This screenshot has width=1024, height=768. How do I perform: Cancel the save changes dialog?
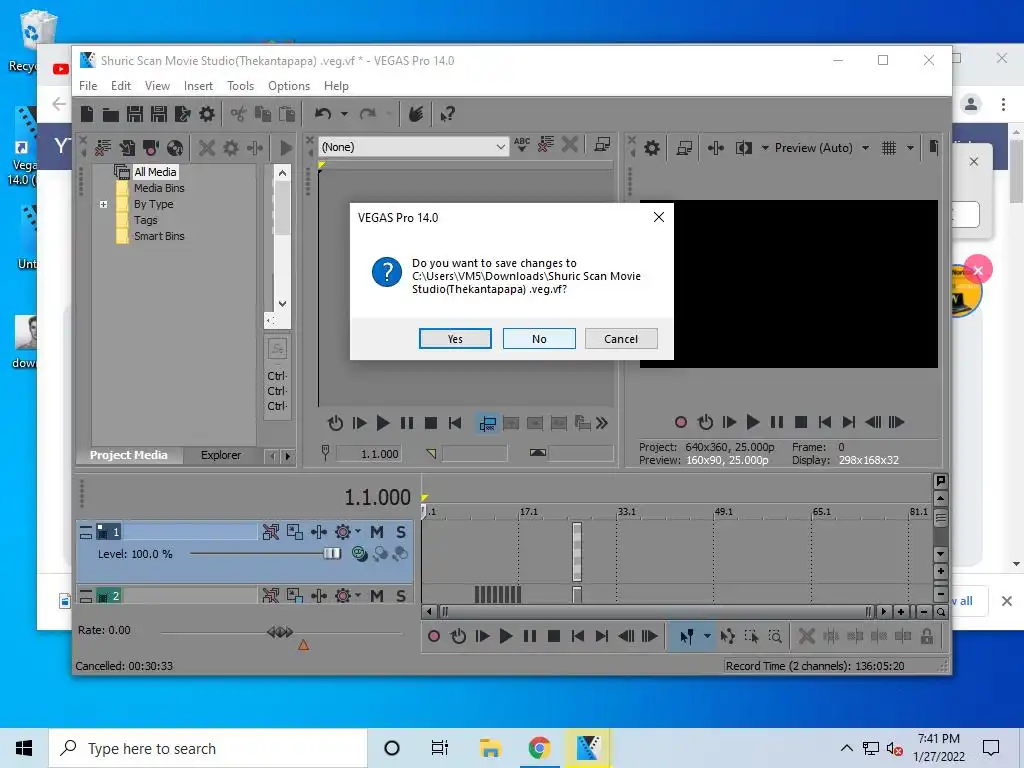tap(621, 339)
